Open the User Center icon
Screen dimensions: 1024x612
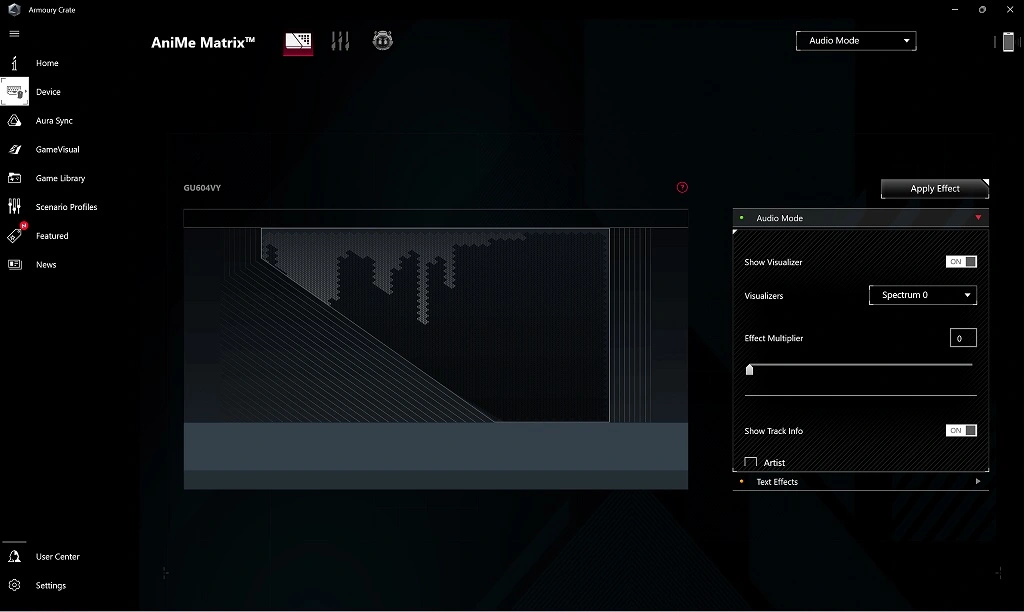pyautogui.click(x=14, y=556)
